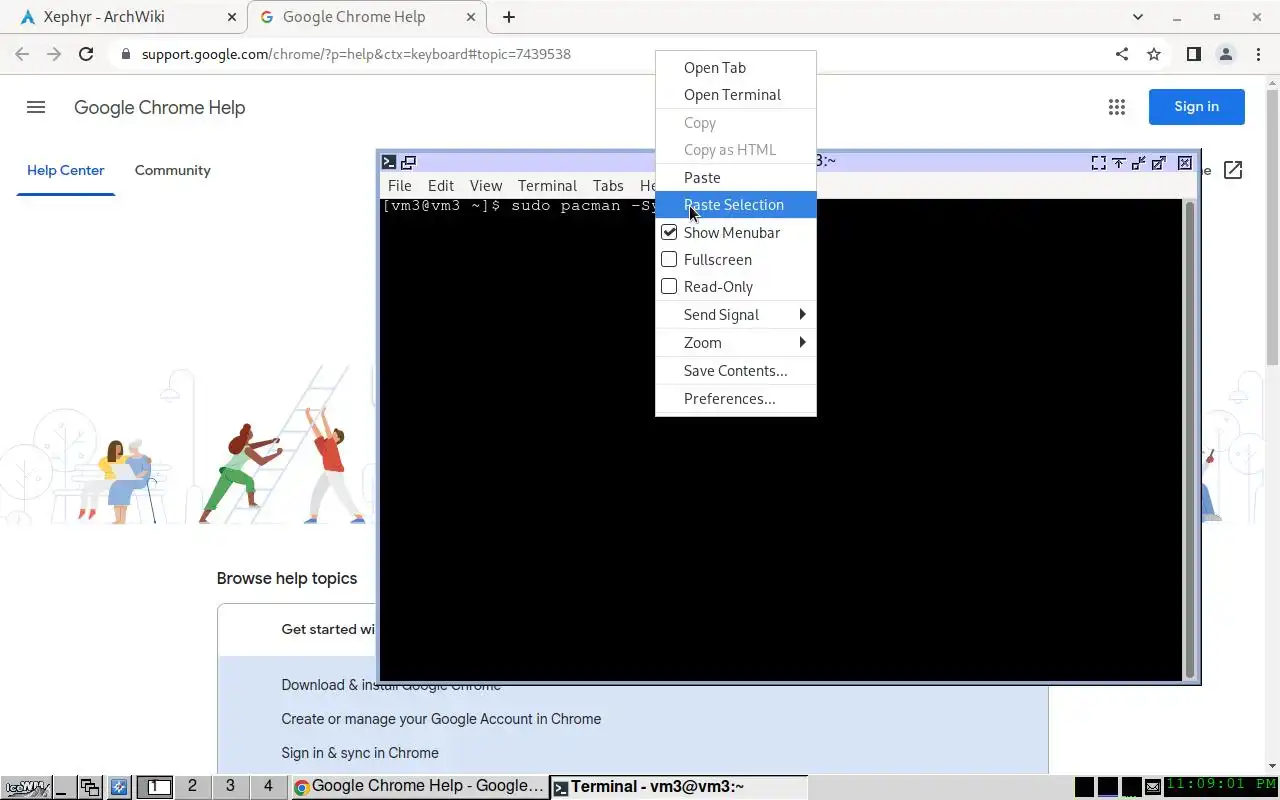The height and width of the screenshot is (800, 1280).
Task: Click the terminal titlebar maximize icon
Action: coord(1158,162)
